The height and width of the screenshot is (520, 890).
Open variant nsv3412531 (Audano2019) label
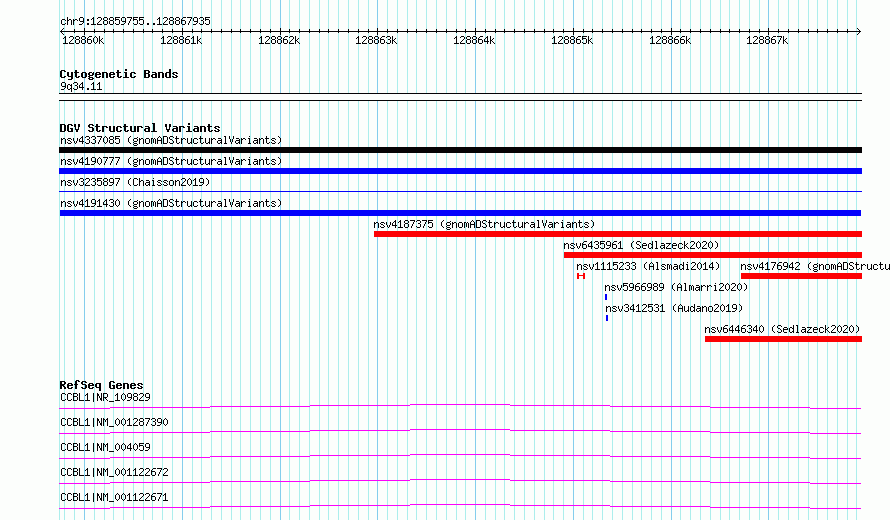coord(674,308)
